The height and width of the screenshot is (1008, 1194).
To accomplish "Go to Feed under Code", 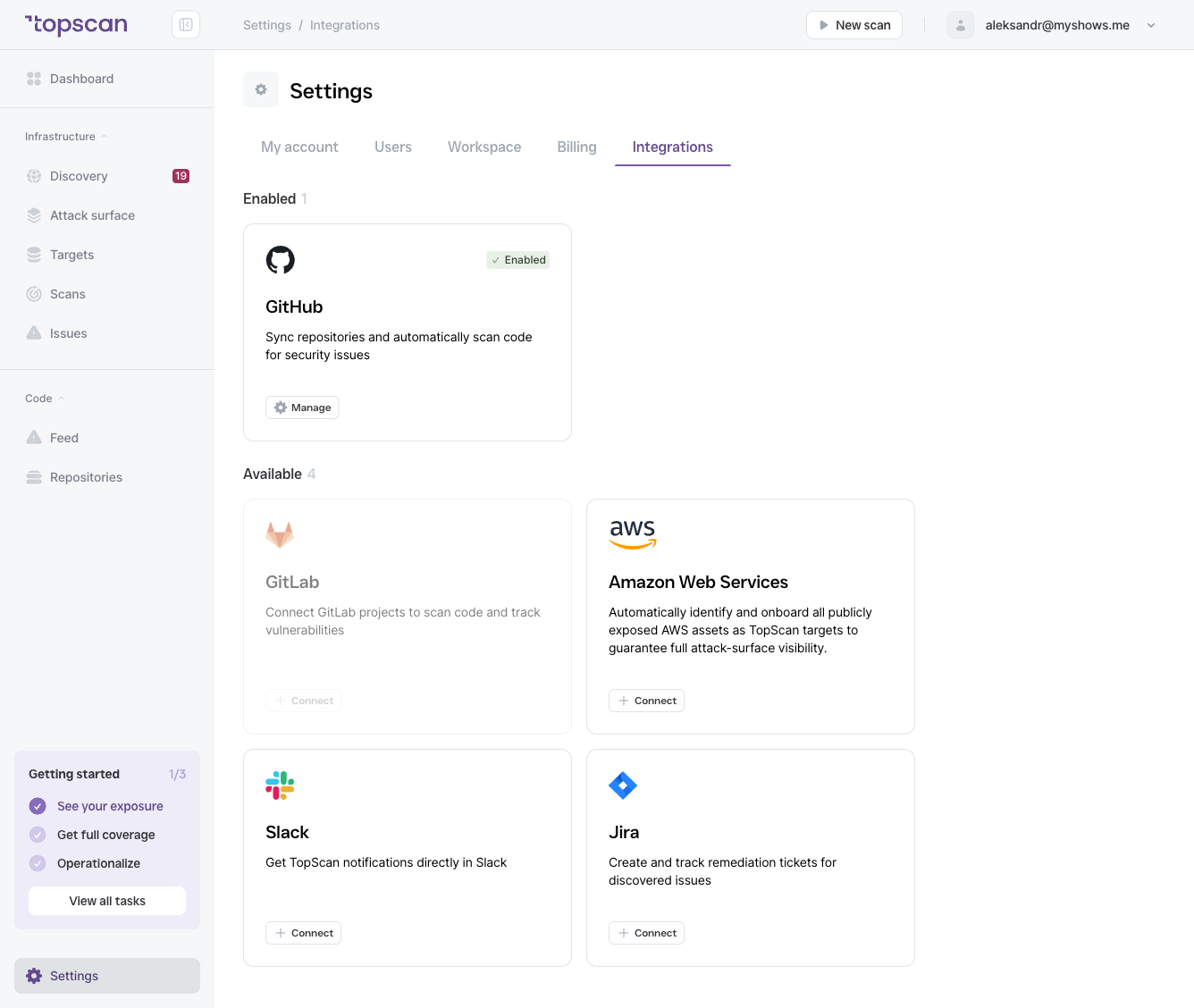I will 107,438.
